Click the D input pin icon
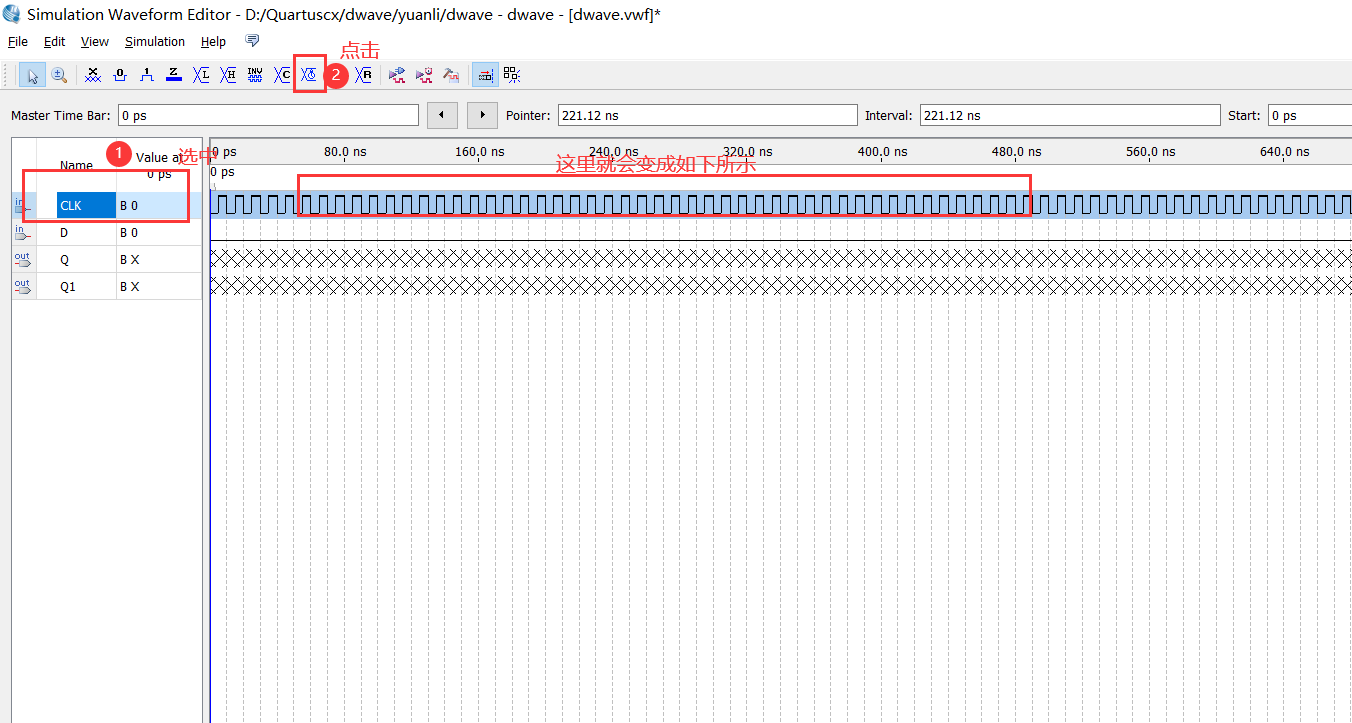The width and height of the screenshot is (1352, 723). coord(22,232)
